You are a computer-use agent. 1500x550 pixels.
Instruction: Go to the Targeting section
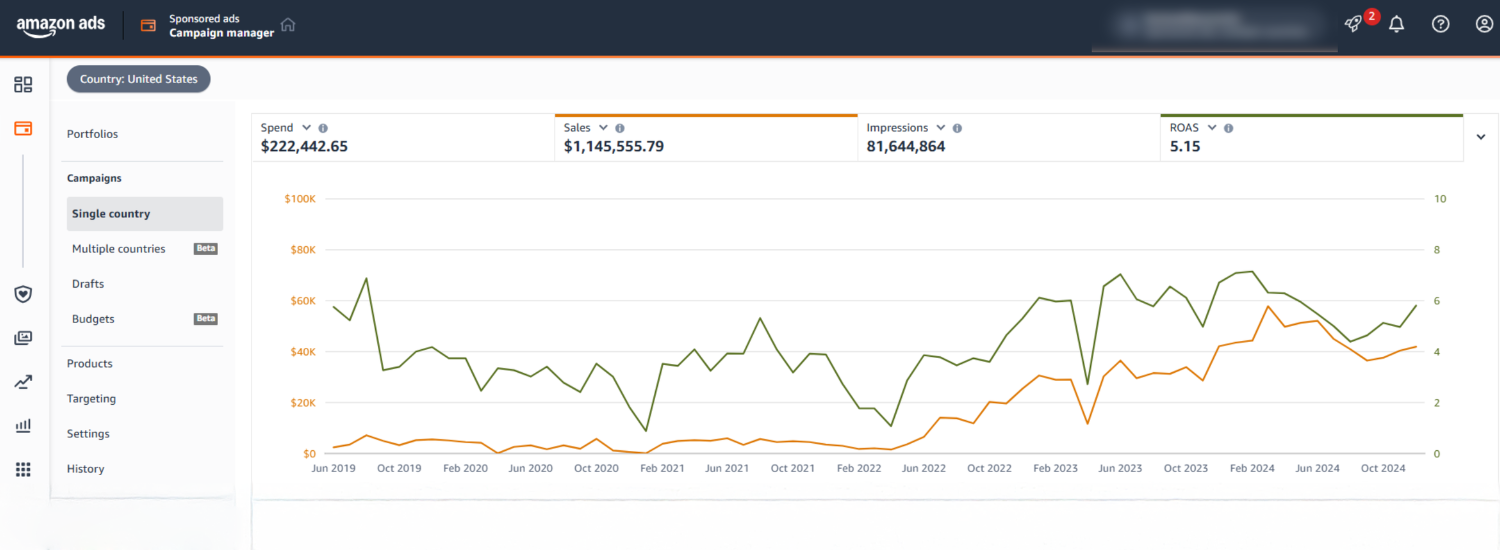tap(91, 399)
